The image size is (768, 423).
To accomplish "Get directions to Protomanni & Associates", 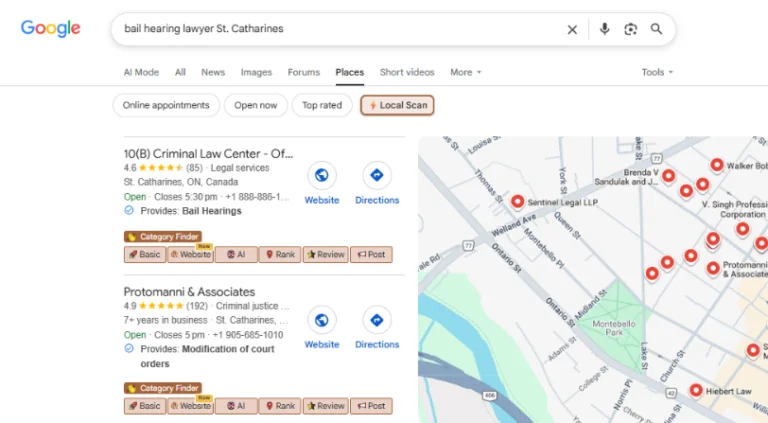I will 377,328.
